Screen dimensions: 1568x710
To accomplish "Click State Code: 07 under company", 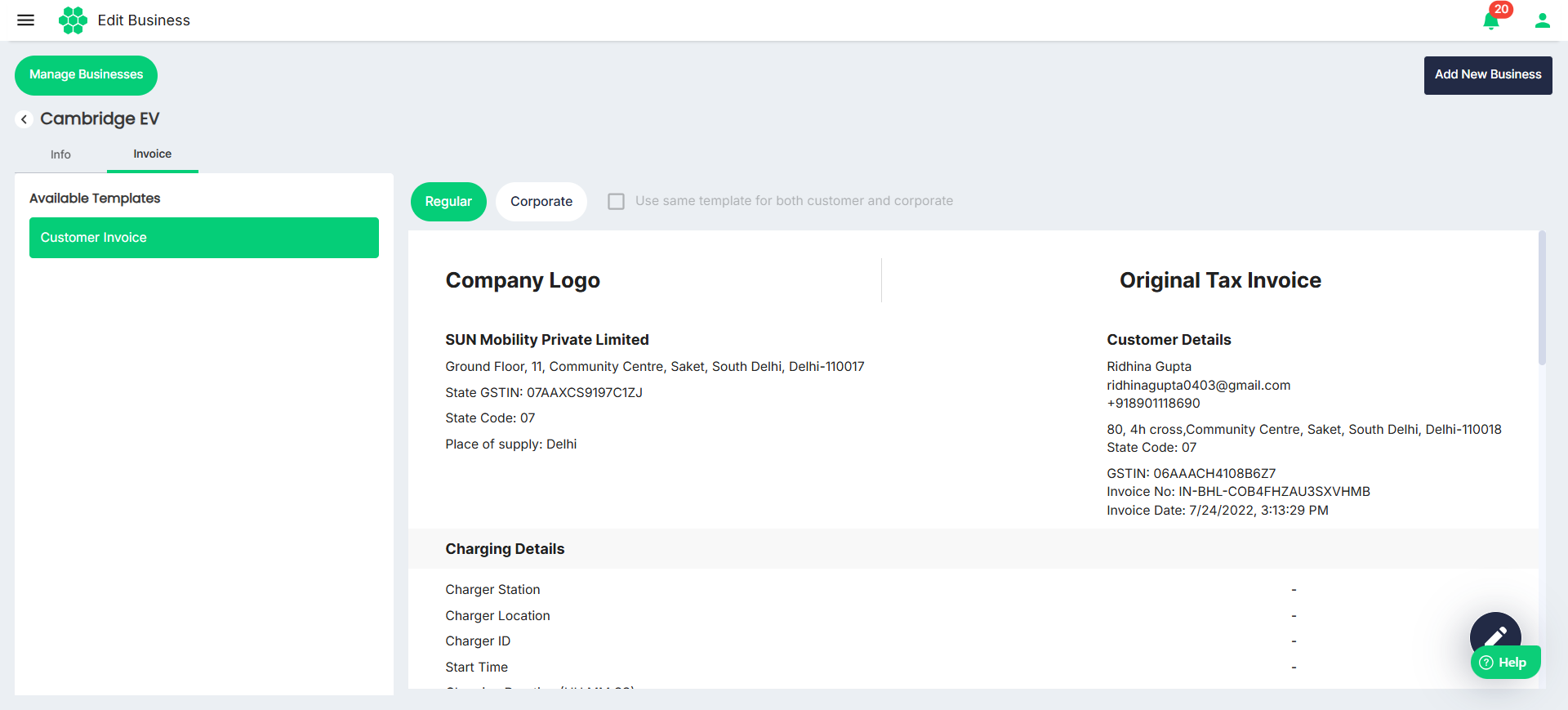I will point(490,418).
